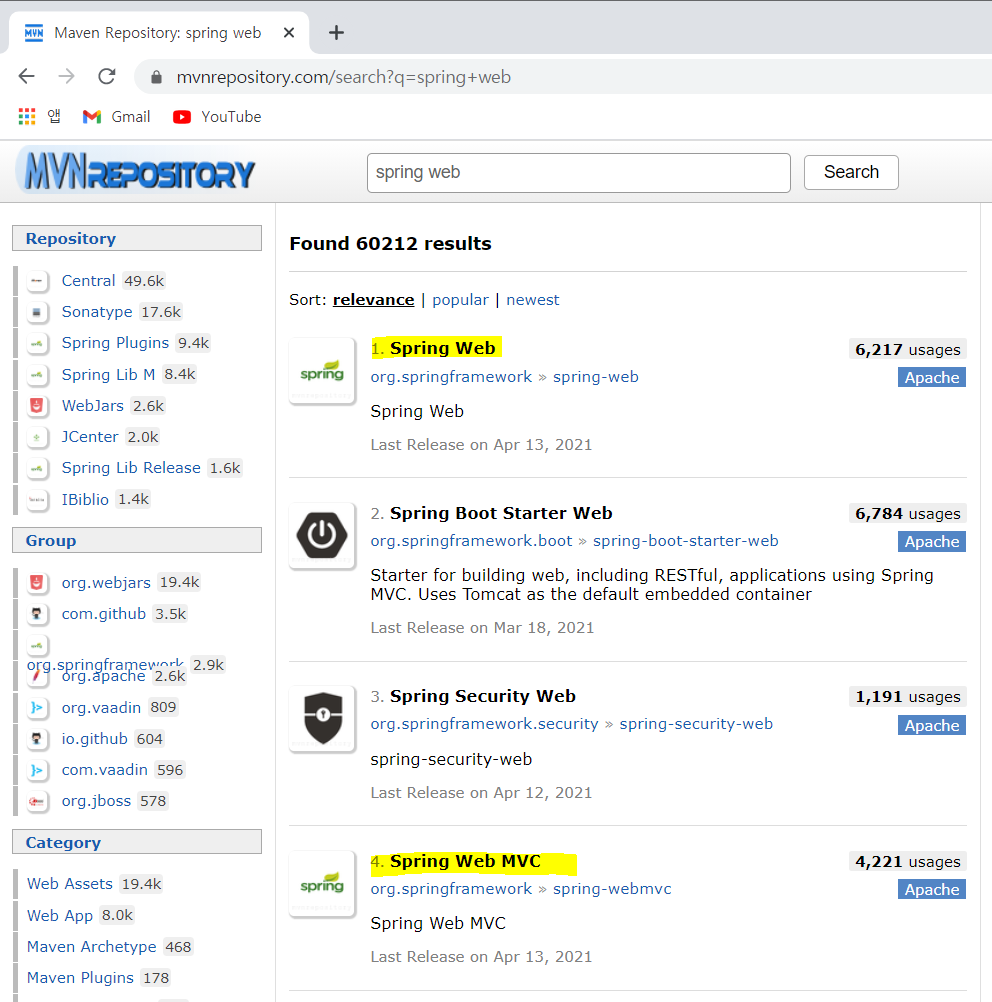
Task: Filter by Sonatype repository link
Action: [x=97, y=312]
